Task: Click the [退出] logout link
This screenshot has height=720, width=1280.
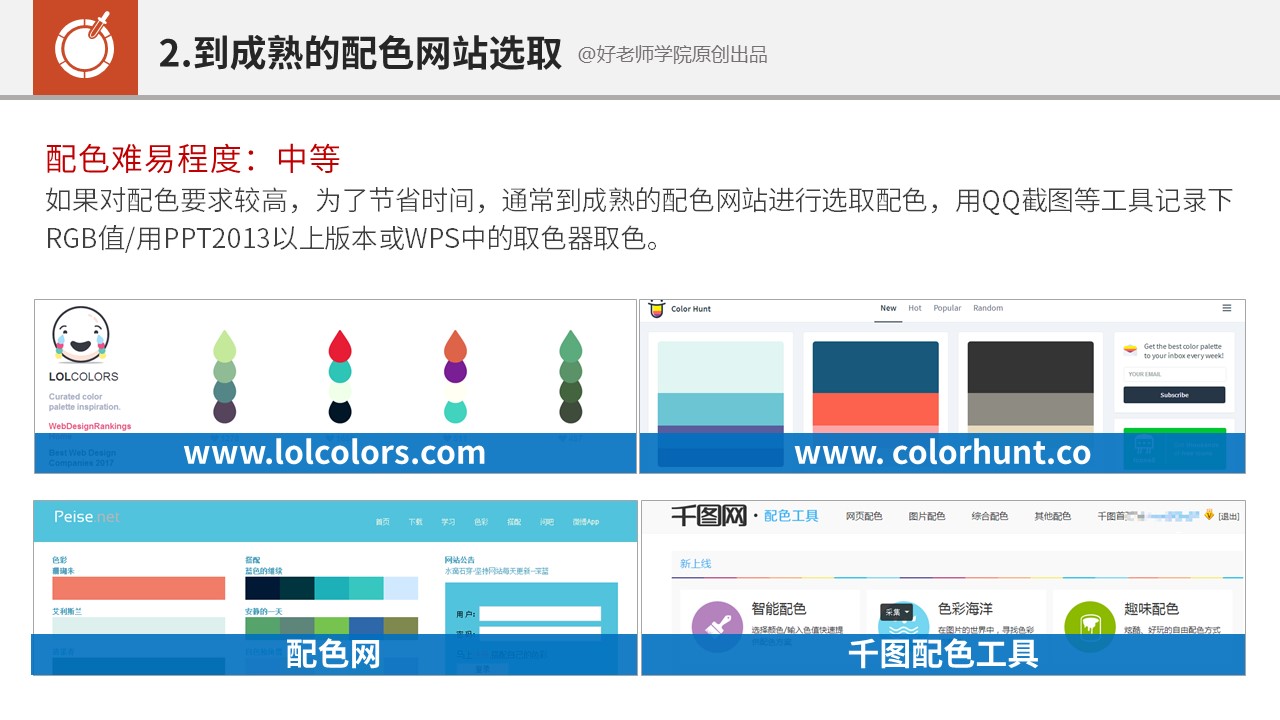Action: pyautogui.click(x=1229, y=516)
